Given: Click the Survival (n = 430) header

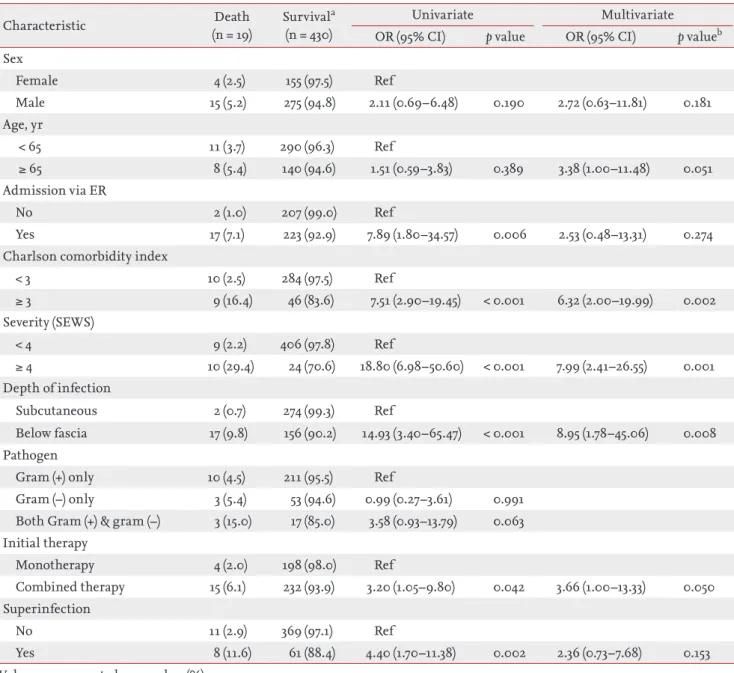Looking at the screenshot, I should pyautogui.click(x=309, y=26).
